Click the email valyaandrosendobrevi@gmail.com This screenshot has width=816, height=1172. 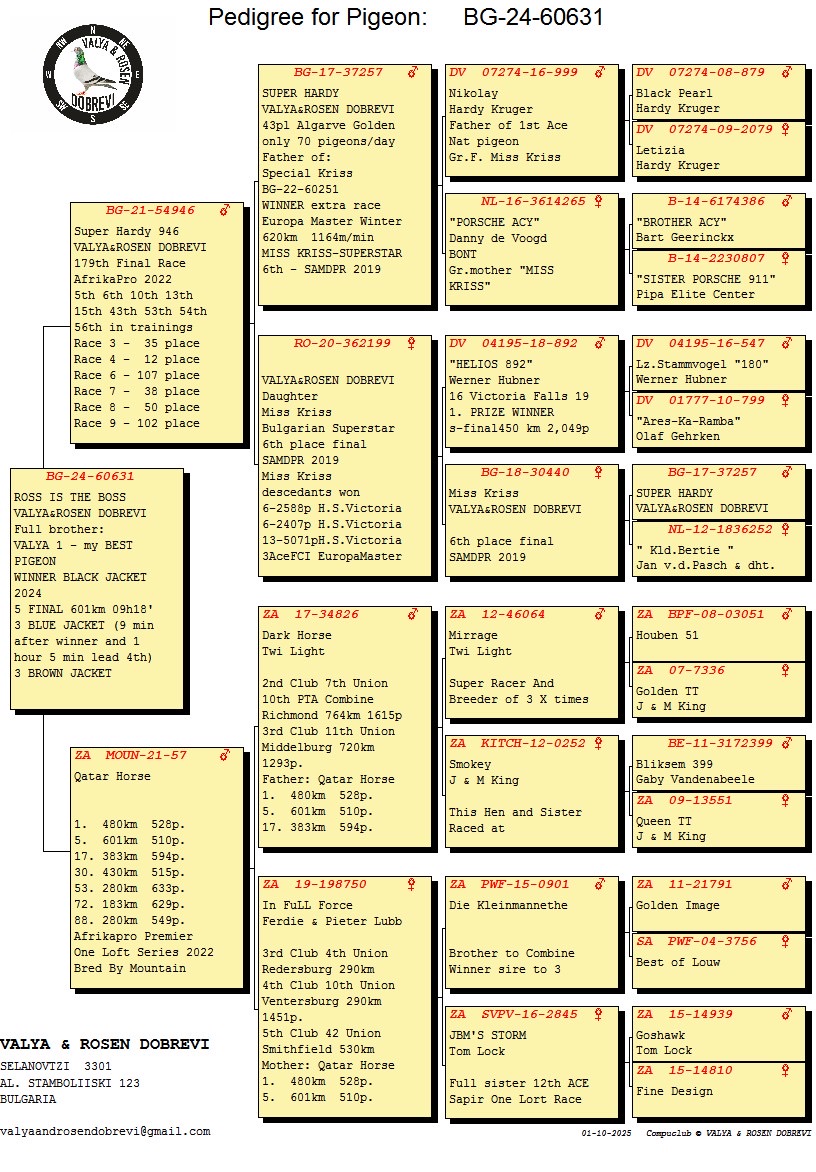(105, 1132)
